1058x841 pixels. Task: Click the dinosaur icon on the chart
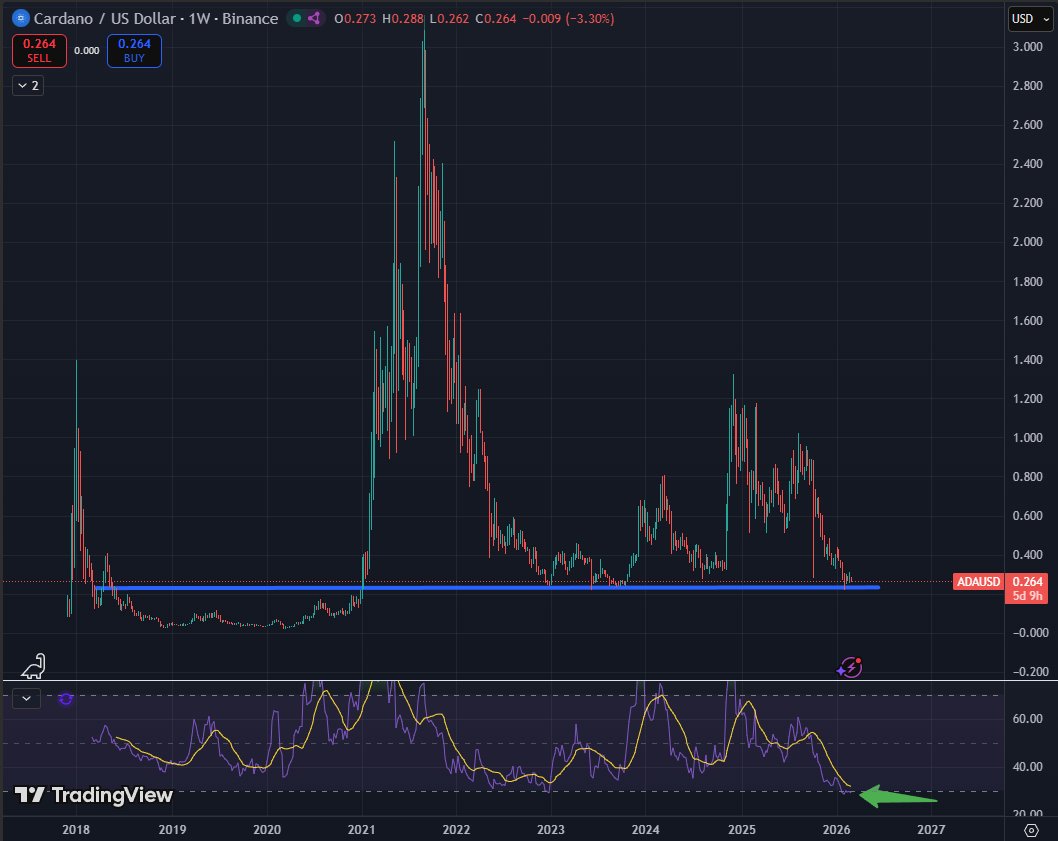[33, 666]
